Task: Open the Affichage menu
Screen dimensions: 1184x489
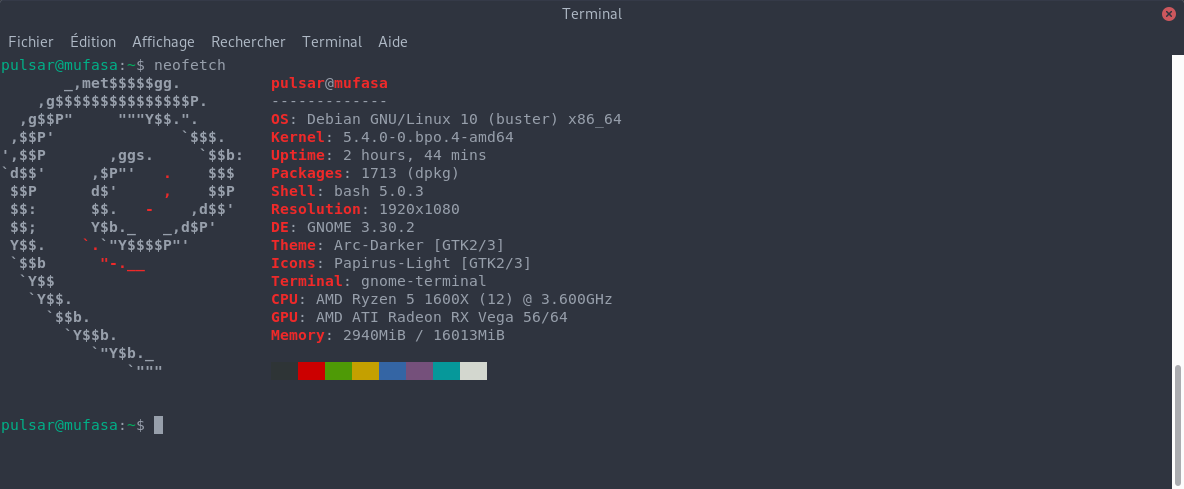Action: tap(163, 42)
